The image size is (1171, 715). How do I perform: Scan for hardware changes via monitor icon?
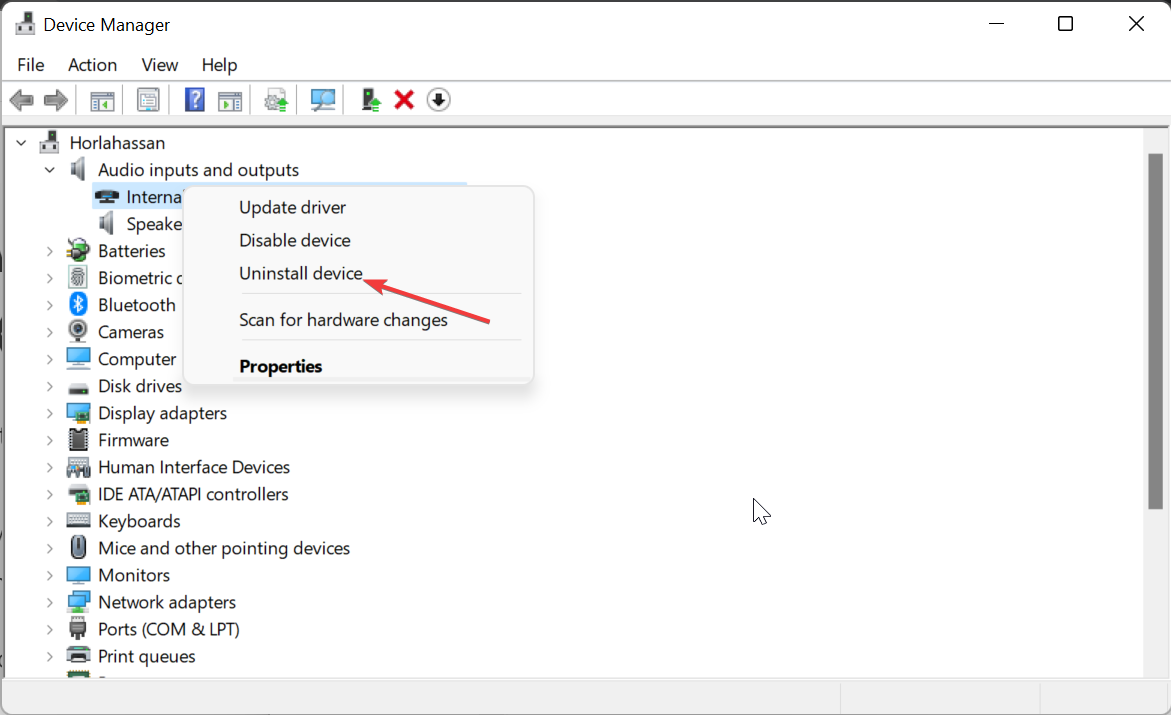tap(323, 100)
